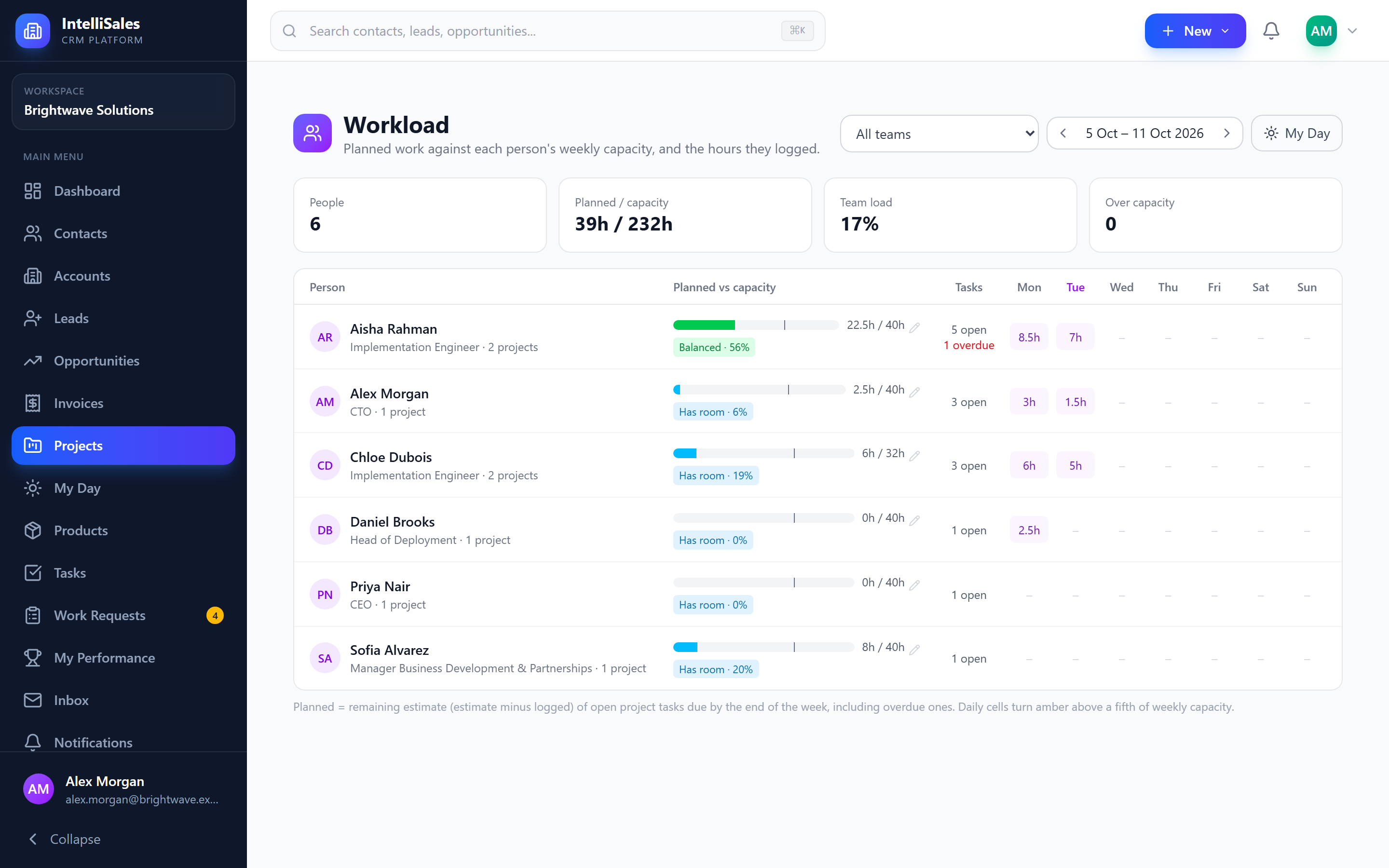The height and width of the screenshot is (868, 1389).
Task: Go to next week arrow
Action: click(x=1226, y=133)
